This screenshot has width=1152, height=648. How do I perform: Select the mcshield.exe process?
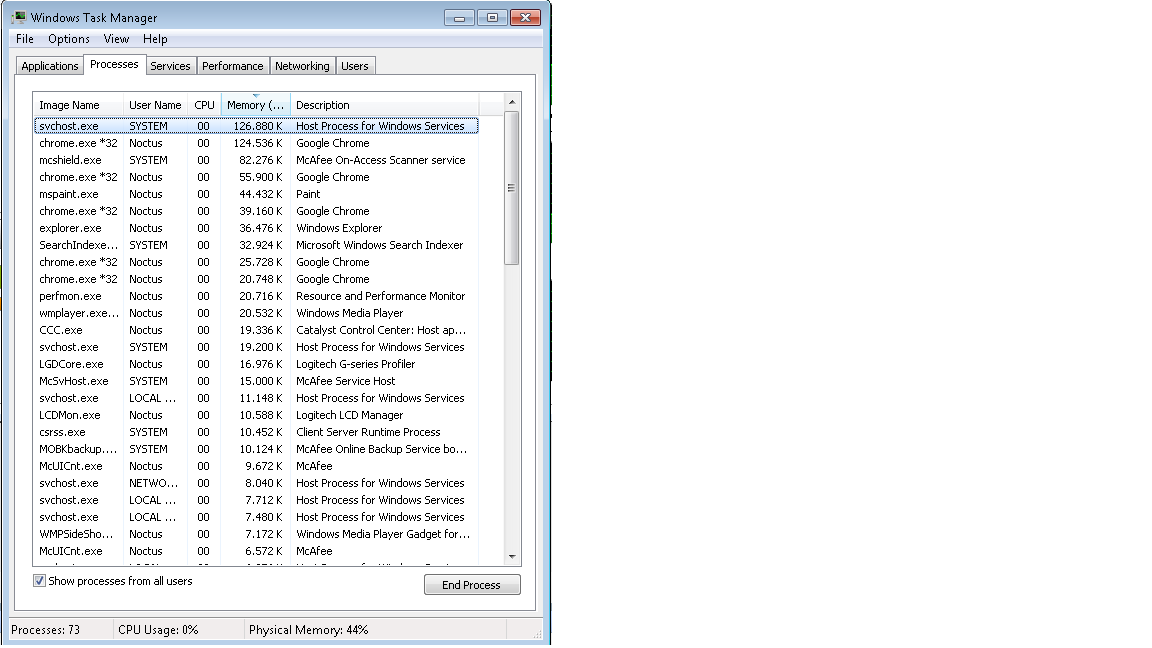[x=256, y=160]
